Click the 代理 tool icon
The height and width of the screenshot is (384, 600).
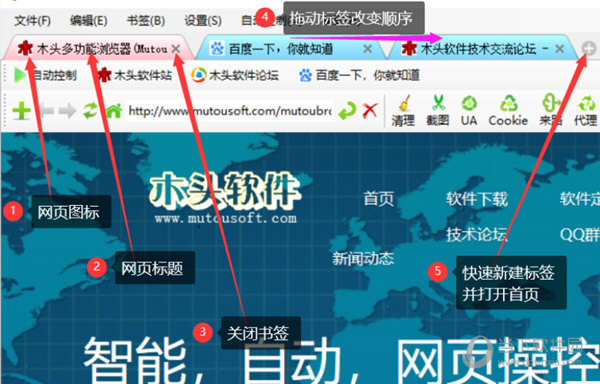(585, 111)
